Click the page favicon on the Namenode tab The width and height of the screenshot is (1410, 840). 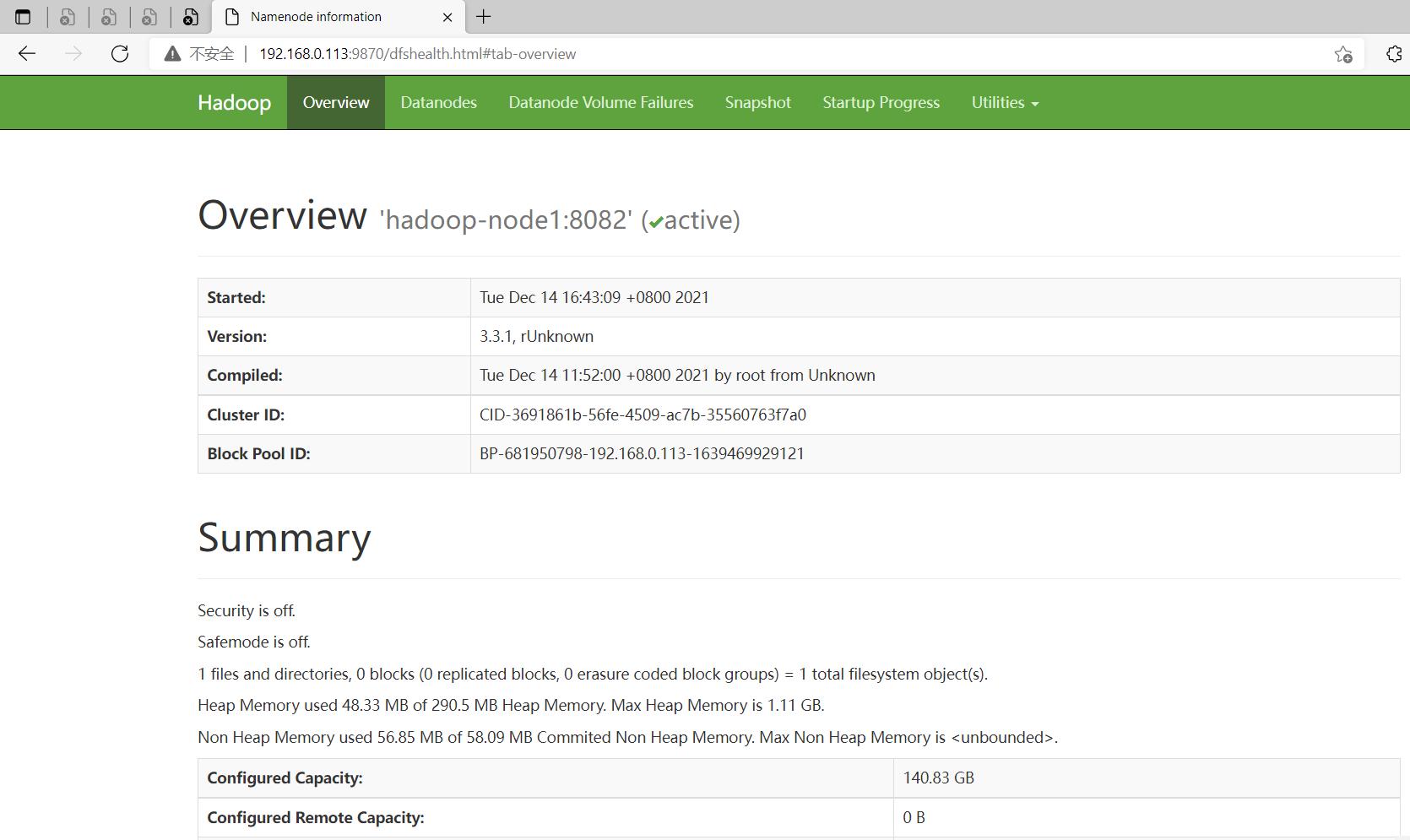pyautogui.click(x=230, y=16)
